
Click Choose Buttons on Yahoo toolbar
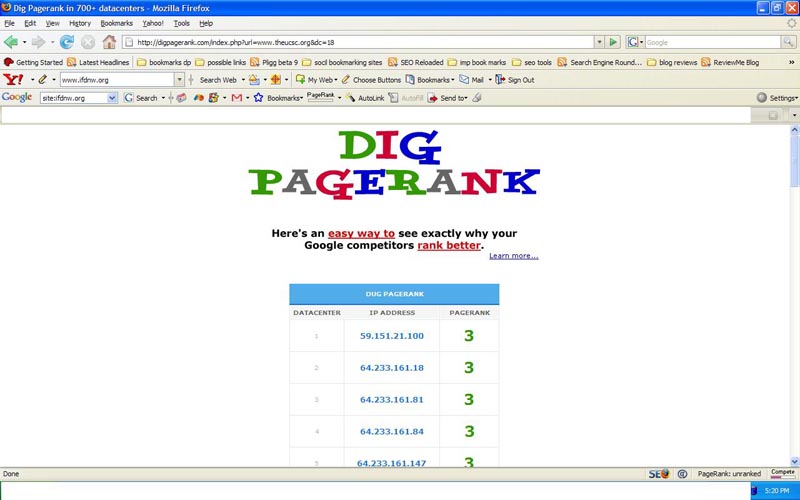[x=371, y=80]
